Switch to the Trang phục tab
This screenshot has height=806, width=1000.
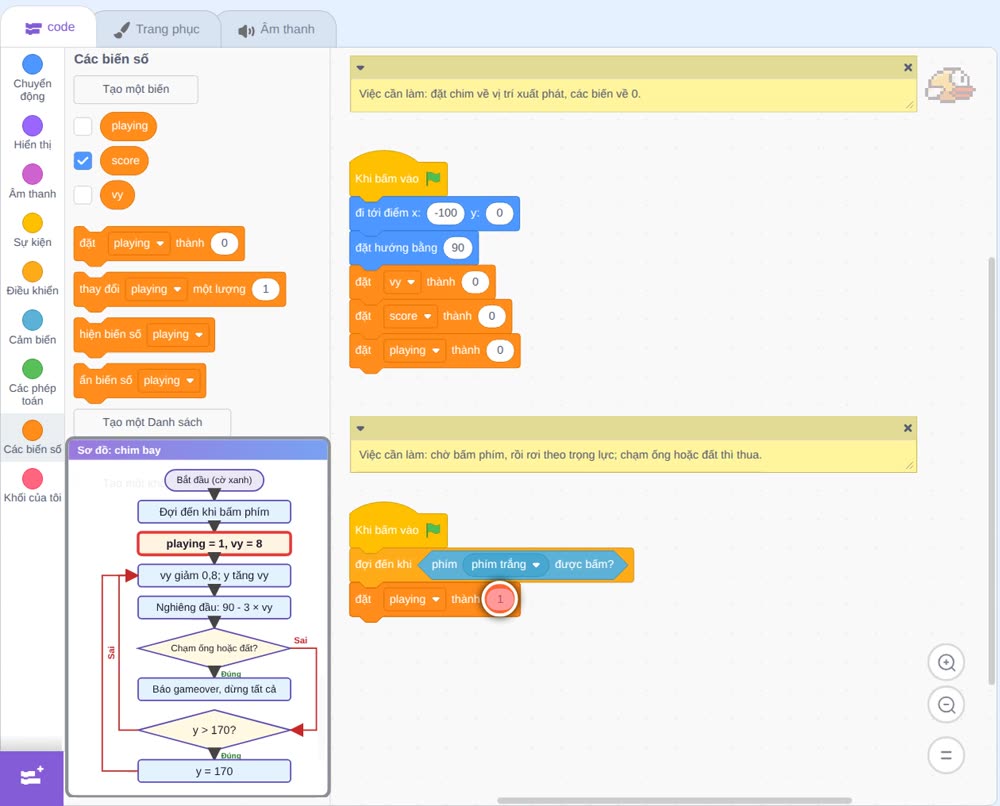[157, 29]
